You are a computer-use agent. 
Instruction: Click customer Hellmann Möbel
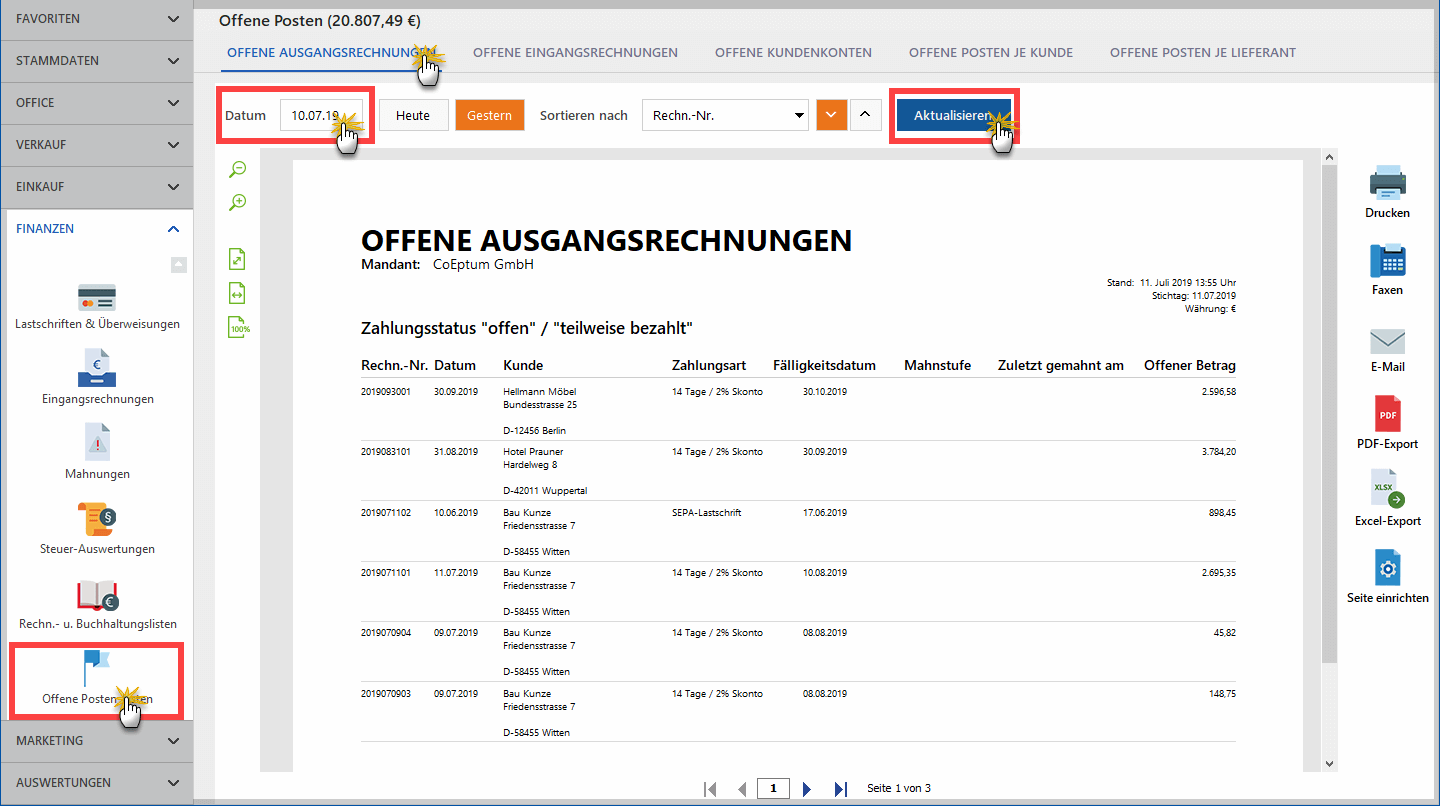coord(540,392)
